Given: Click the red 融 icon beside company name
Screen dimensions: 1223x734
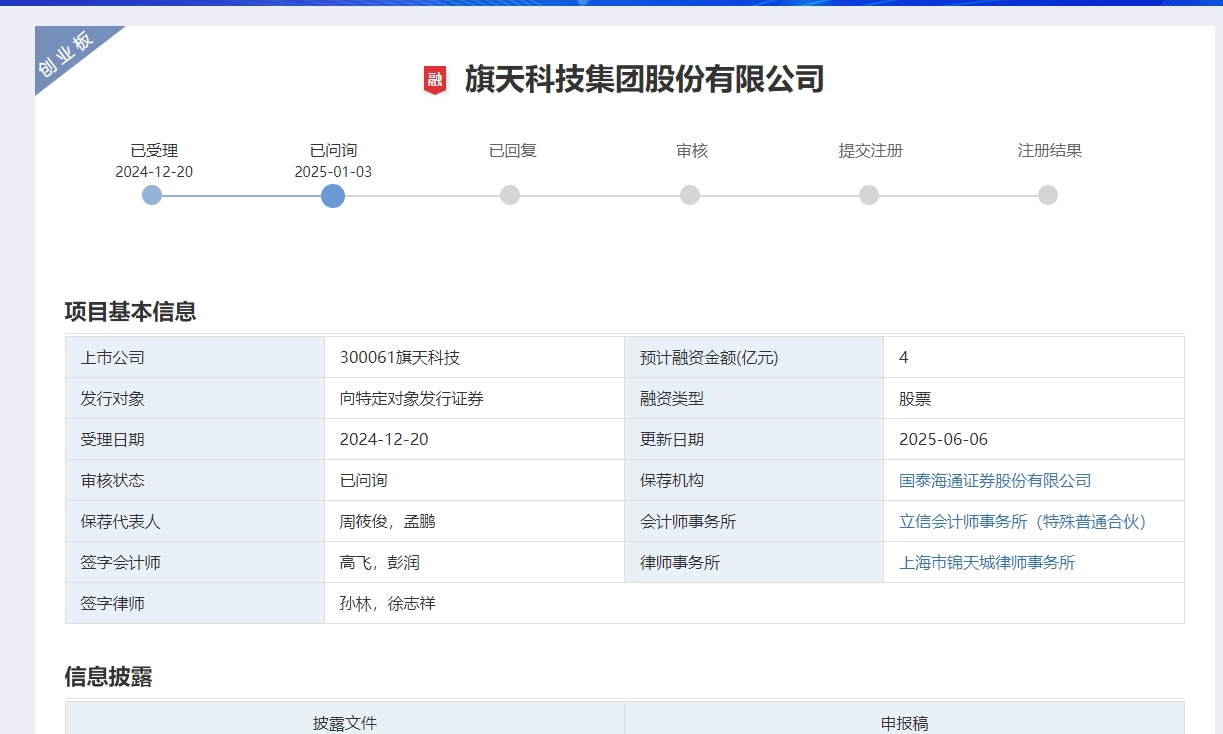Looking at the screenshot, I should click(x=435, y=80).
